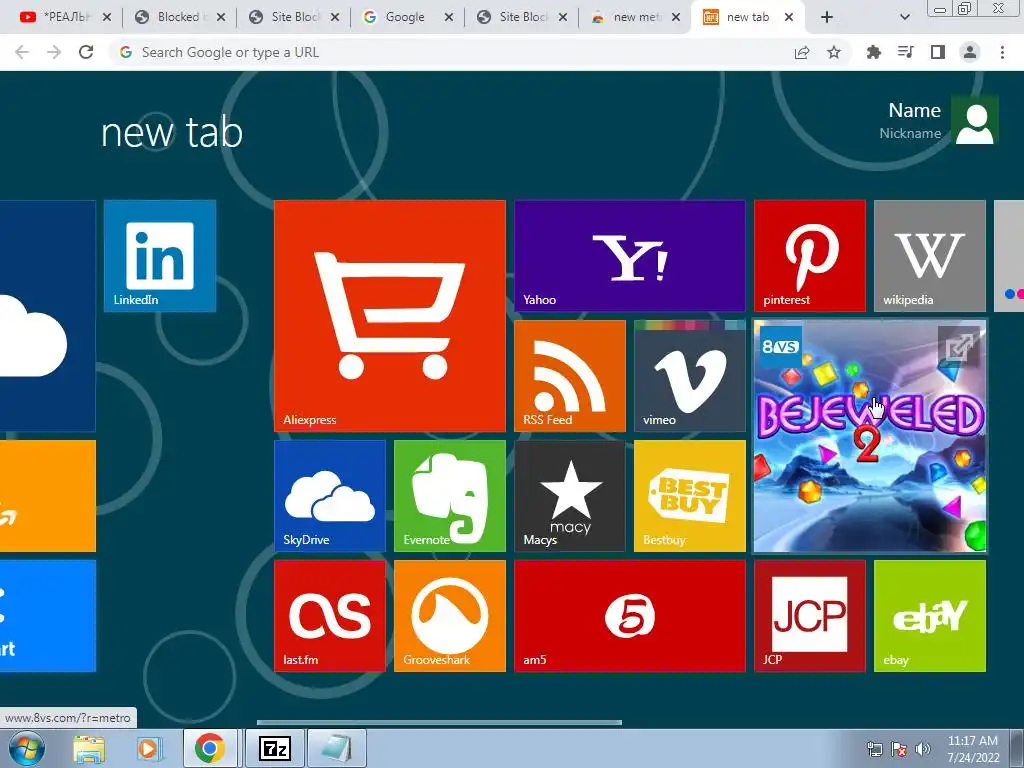Open the pinterest tile
The image size is (1024, 768).
point(810,256)
